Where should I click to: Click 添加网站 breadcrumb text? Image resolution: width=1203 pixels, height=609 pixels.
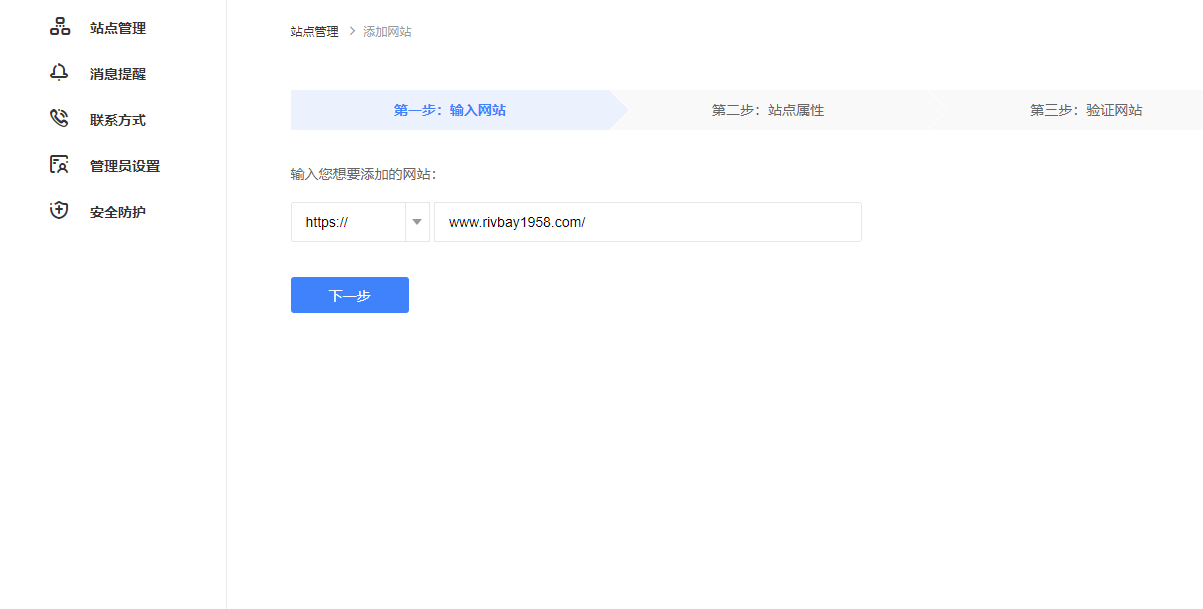coord(387,32)
